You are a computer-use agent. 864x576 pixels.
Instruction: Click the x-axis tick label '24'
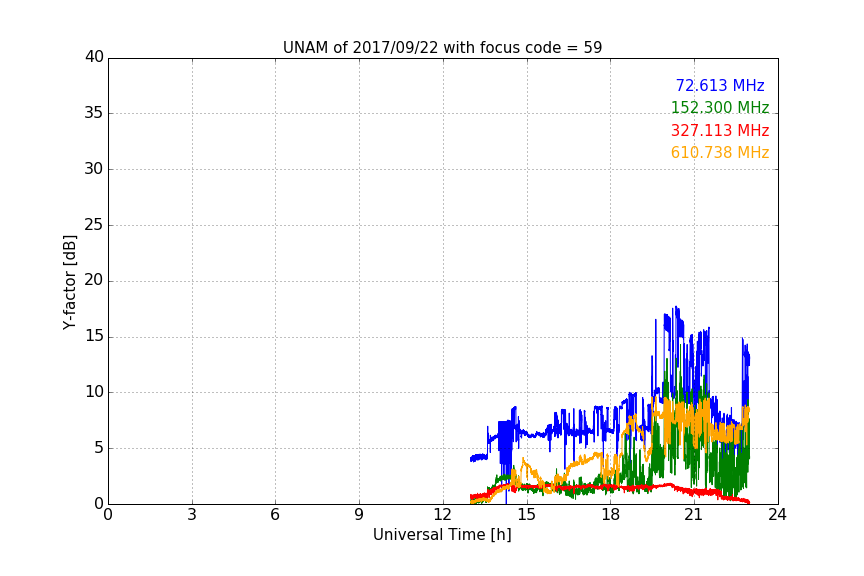[777, 515]
